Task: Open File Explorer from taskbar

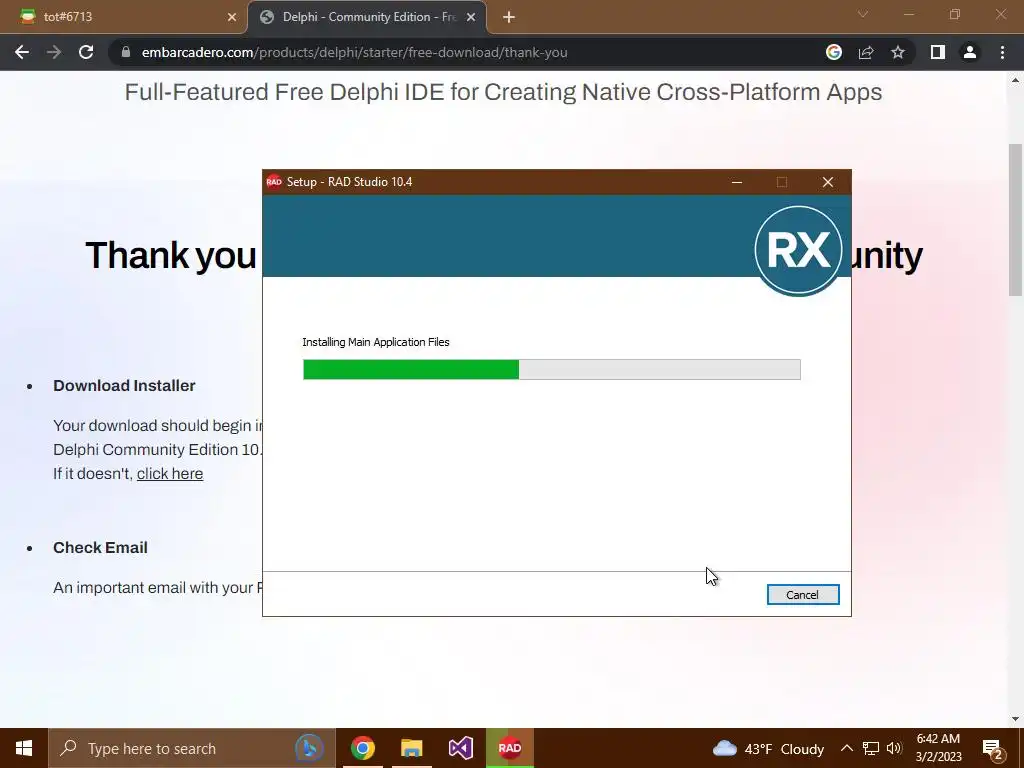Action: pyautogui.click(x=411, y=748)
